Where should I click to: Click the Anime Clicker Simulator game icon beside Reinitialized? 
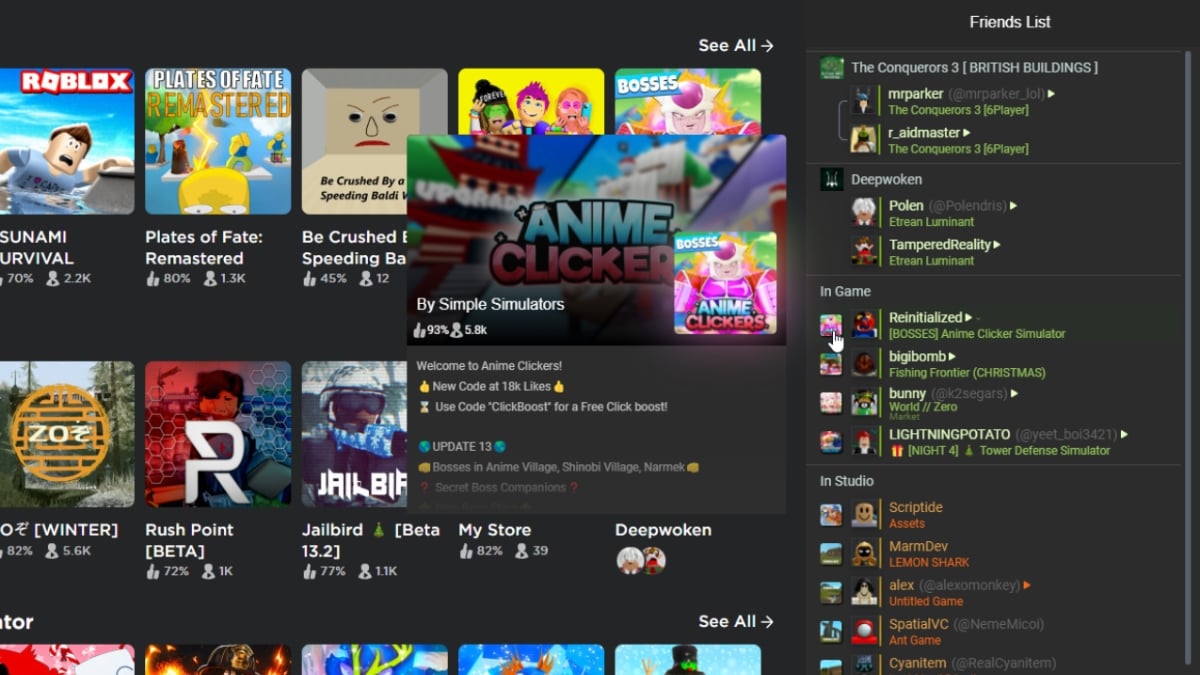coord(831,324)
